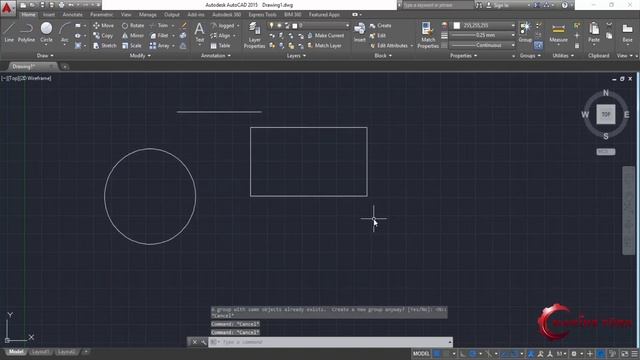The width and height of the screenshot is (640, 360).
Task: Click the Erase tool icon
Action: 184,25
